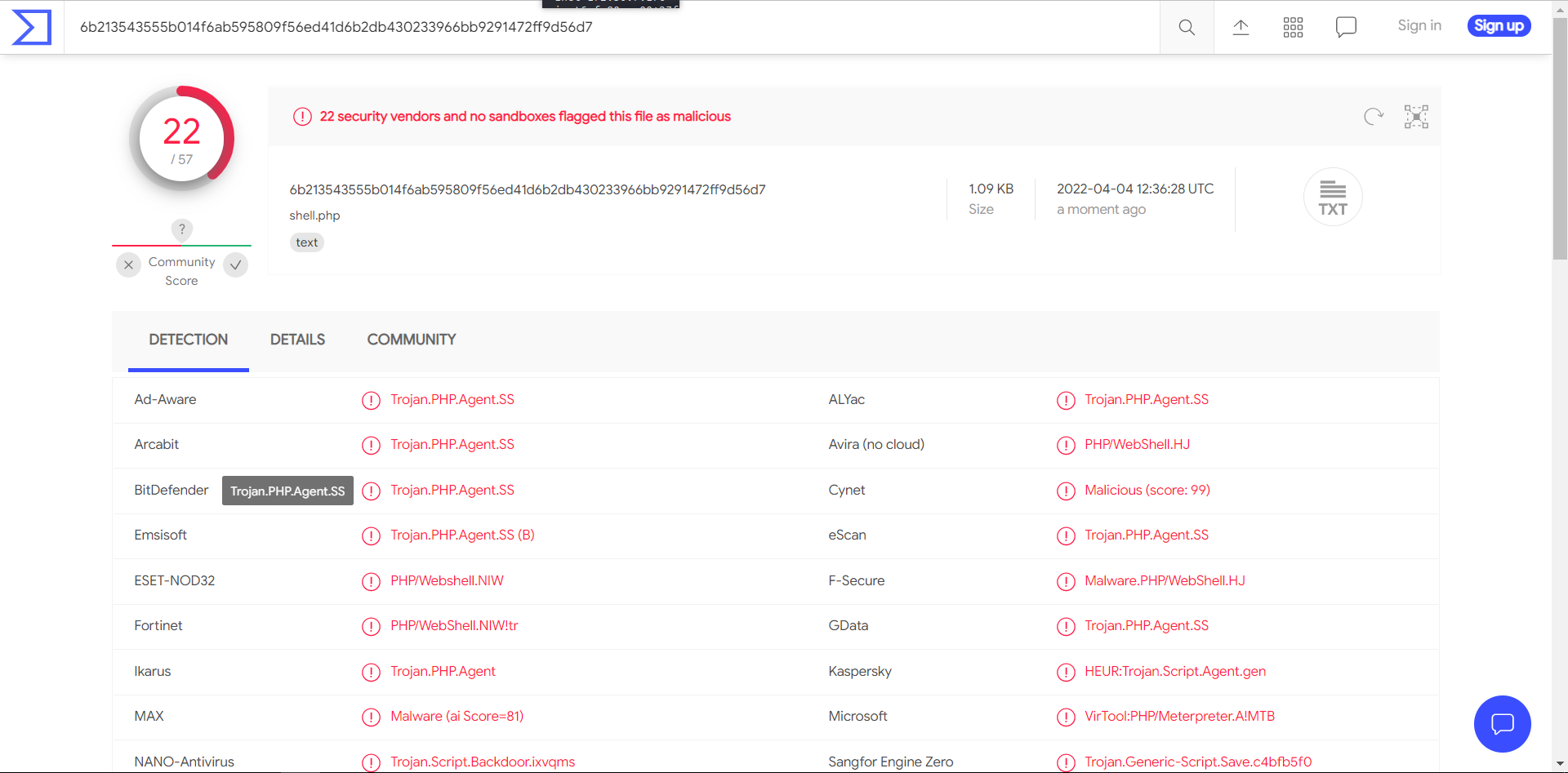Viewport: 1568px width, 773px height.
Task: Click alert icon in Kaspersky row
Action: click(x=1066, y=672)
